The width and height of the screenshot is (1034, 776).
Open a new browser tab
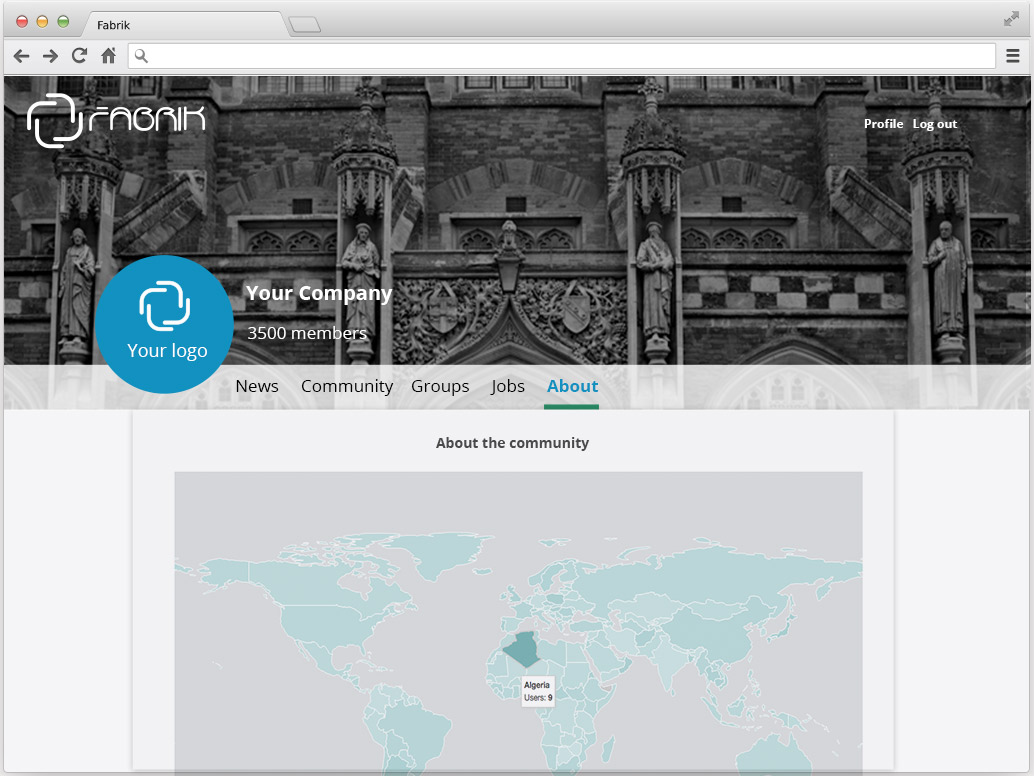coord(304,25)
